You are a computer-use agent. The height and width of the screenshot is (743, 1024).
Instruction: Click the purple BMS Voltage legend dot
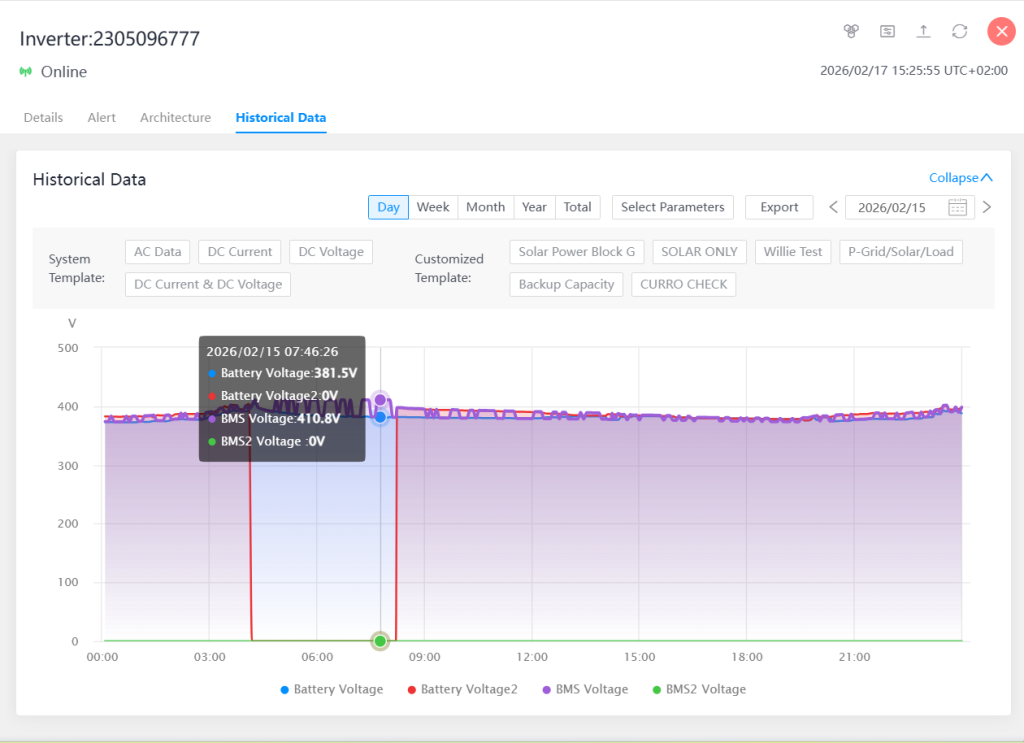coord(547,689)
